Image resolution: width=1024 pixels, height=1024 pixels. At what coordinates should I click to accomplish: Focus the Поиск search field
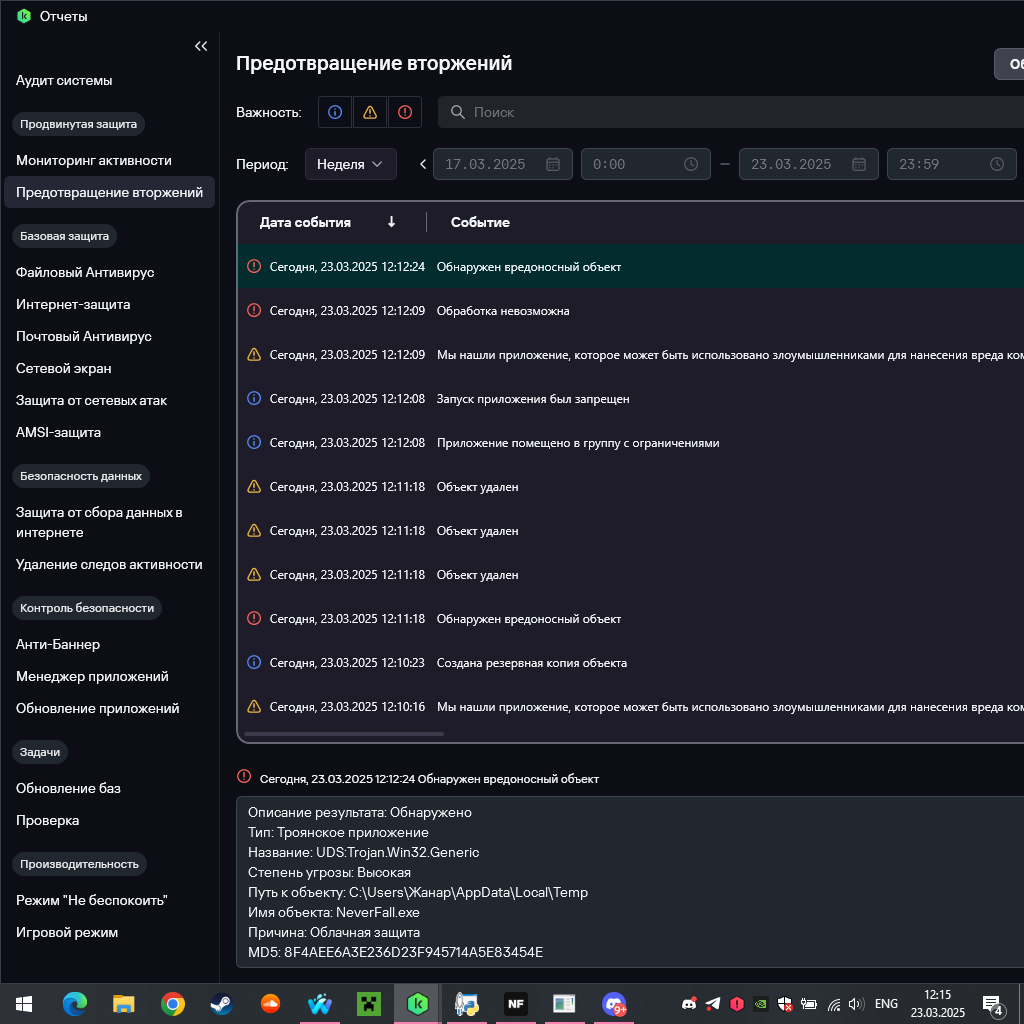pyautogui.click(x=730, y=112)
